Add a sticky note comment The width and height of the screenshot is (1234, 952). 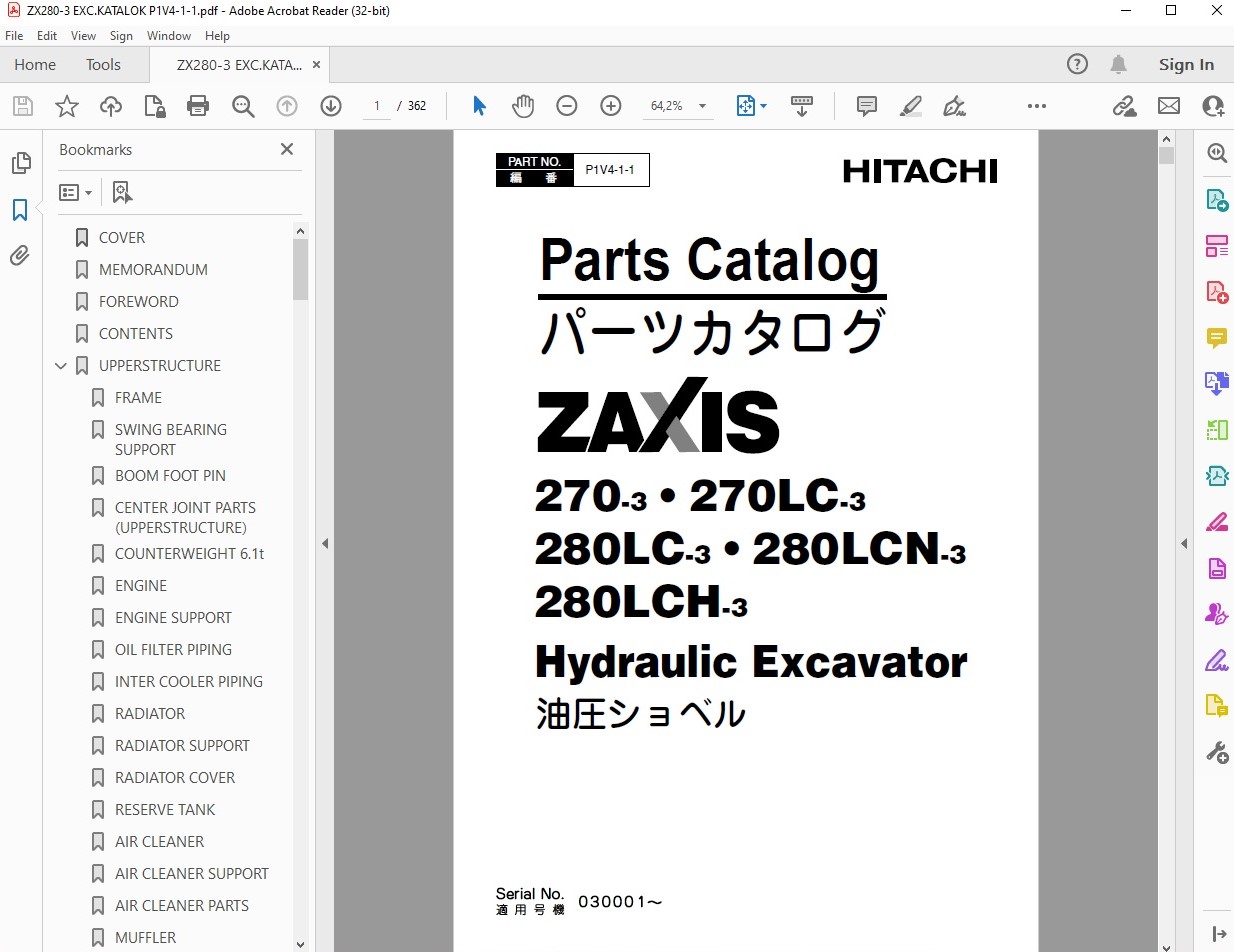tap(867, 106)
